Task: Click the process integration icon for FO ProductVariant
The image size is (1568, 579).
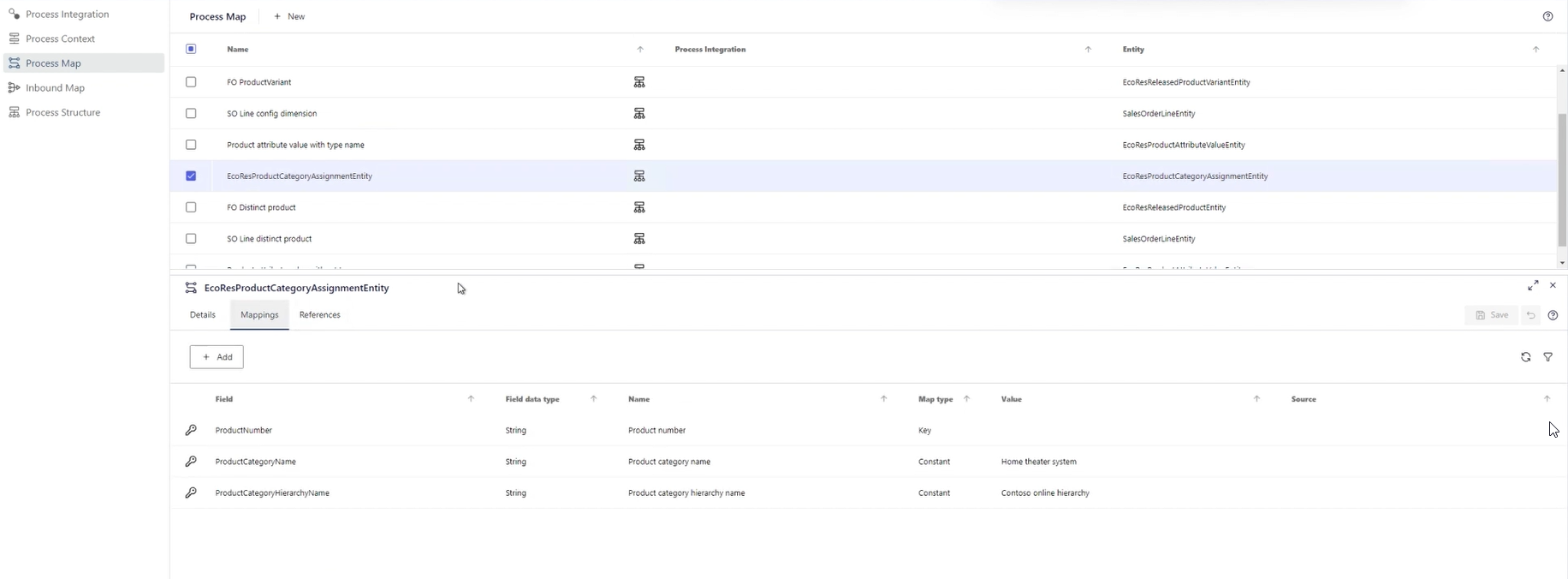Action: click(x=639, y=82)
